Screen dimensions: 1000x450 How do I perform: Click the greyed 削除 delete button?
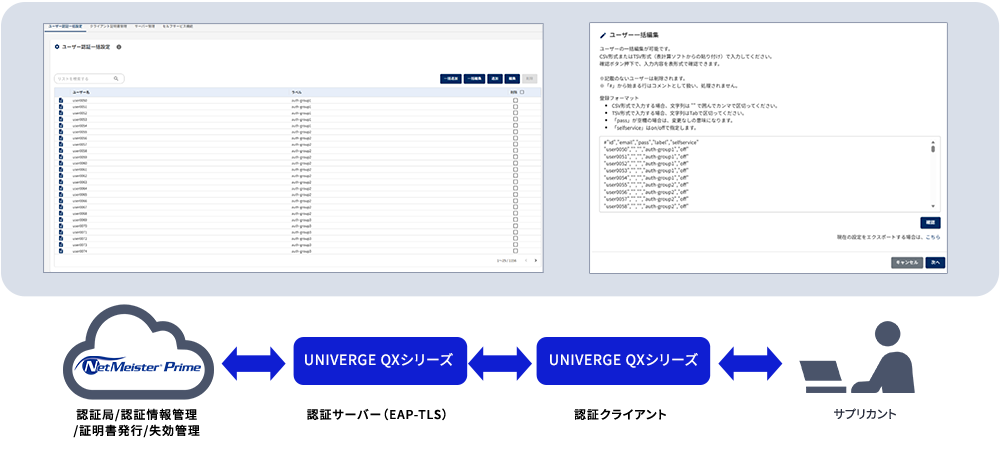pos(530,79)
